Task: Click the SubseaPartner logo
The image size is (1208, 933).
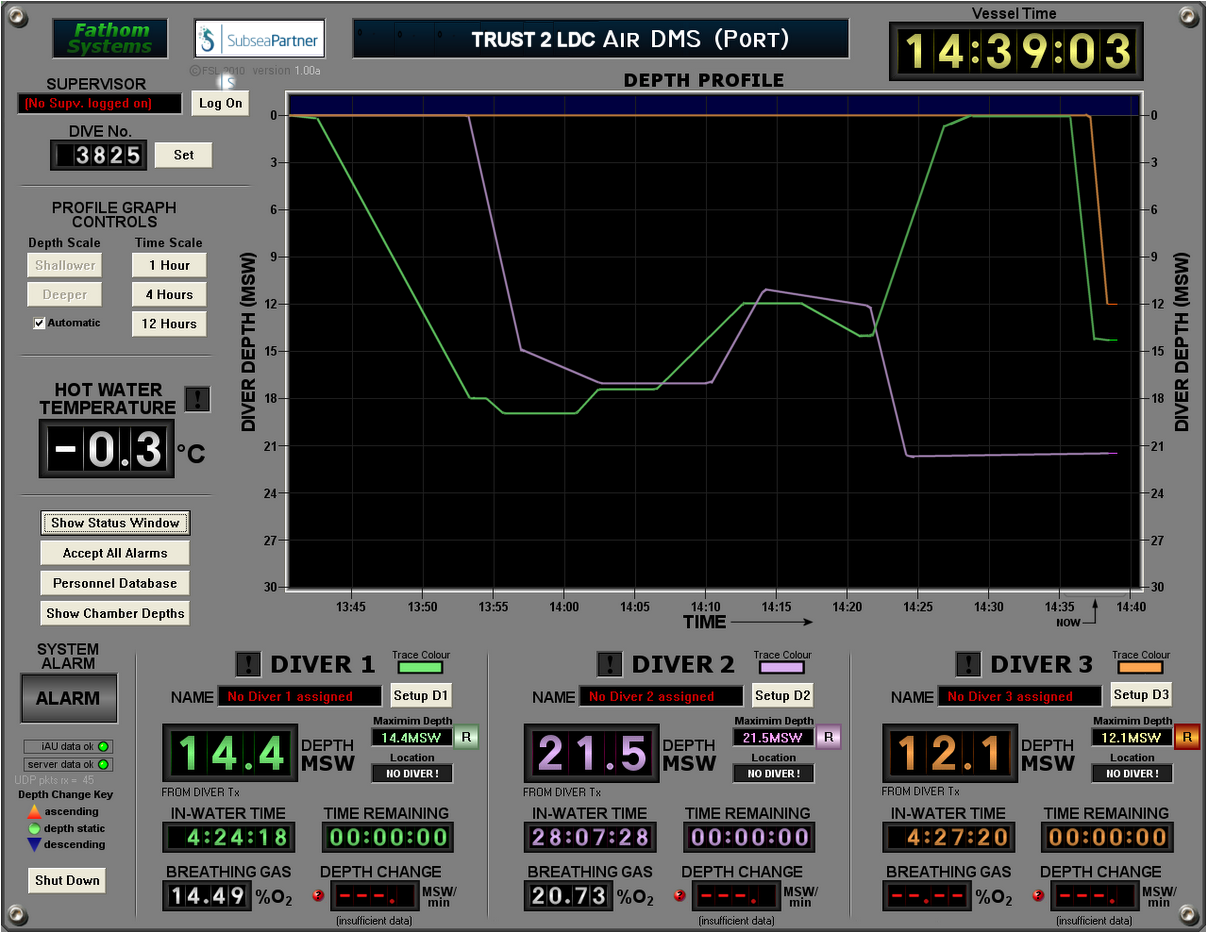Action: pyautogui.click(x=260, y=40)
